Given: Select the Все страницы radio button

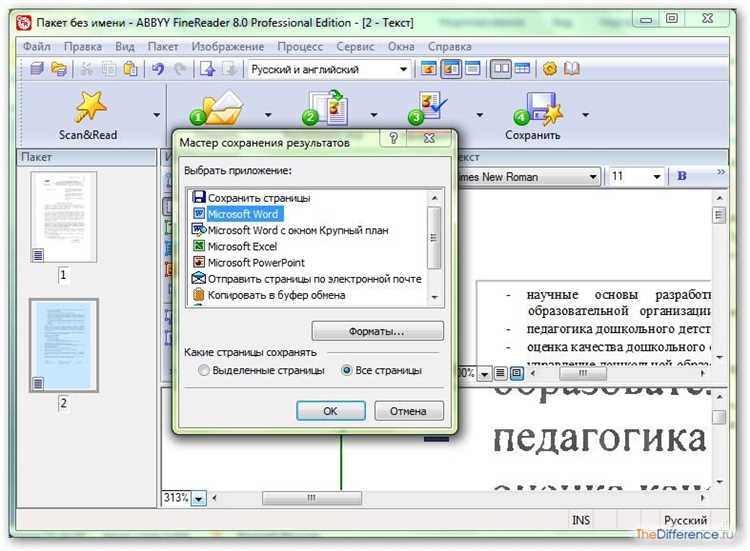Looking at the screenshot, I should [347, 370].
